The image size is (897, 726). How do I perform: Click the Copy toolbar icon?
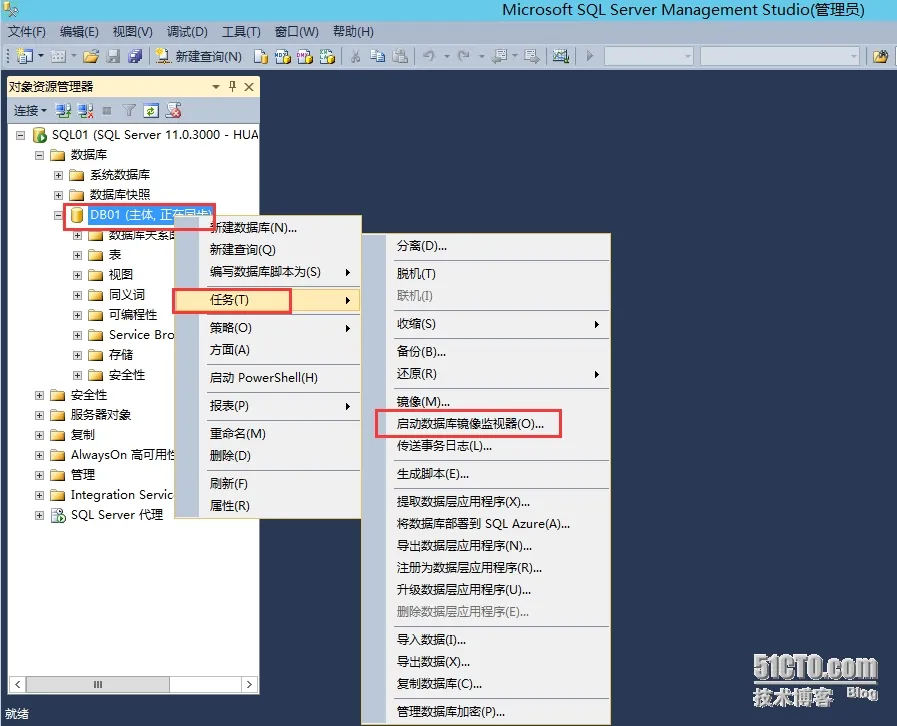coord(377,56)
